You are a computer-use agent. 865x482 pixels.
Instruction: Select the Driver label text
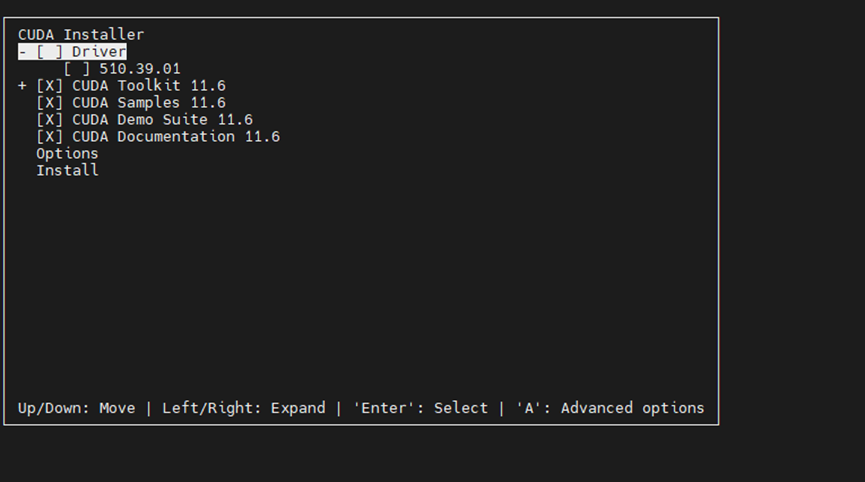click(x=99, y=52)
